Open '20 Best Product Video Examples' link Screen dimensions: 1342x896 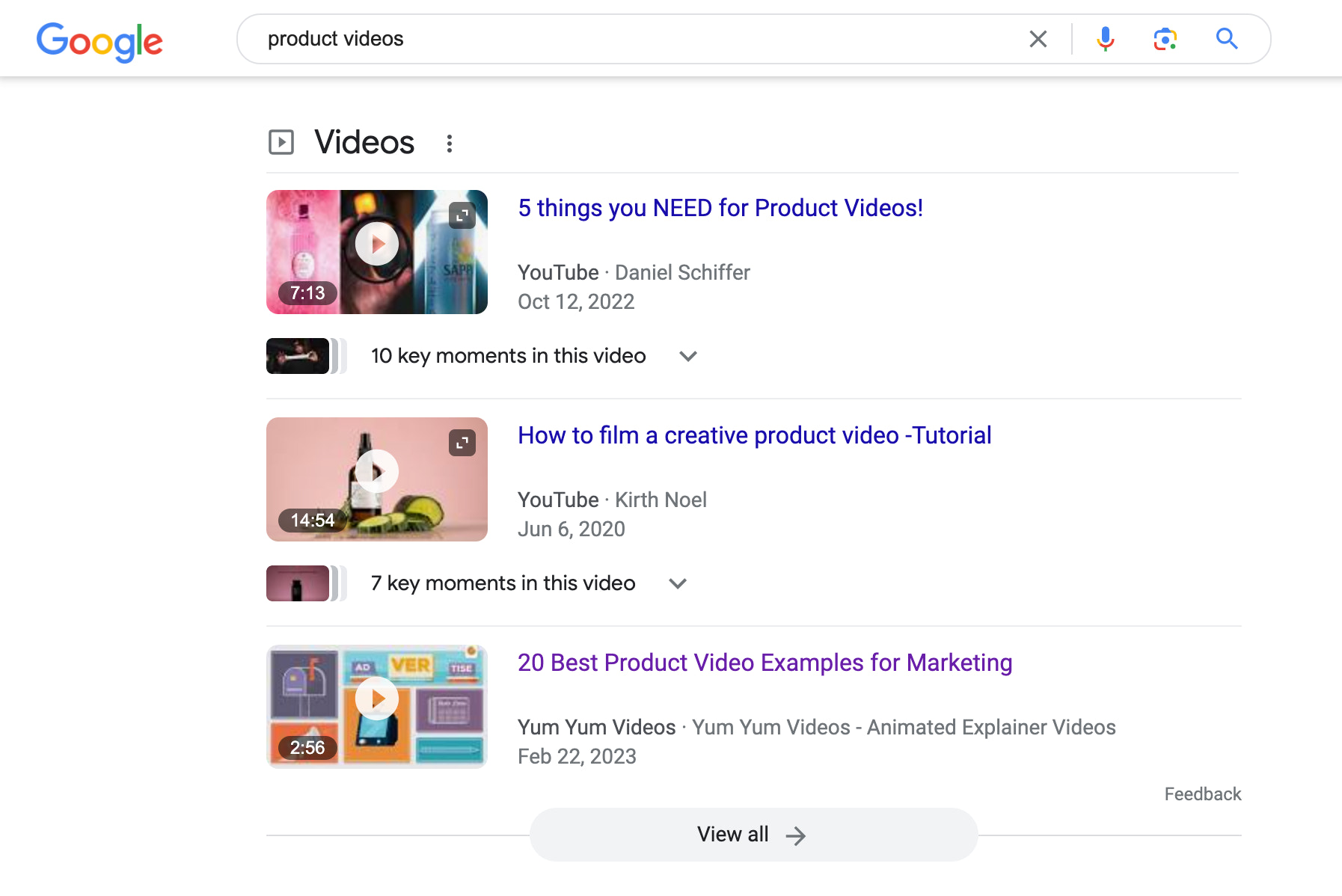coord(765,663)
